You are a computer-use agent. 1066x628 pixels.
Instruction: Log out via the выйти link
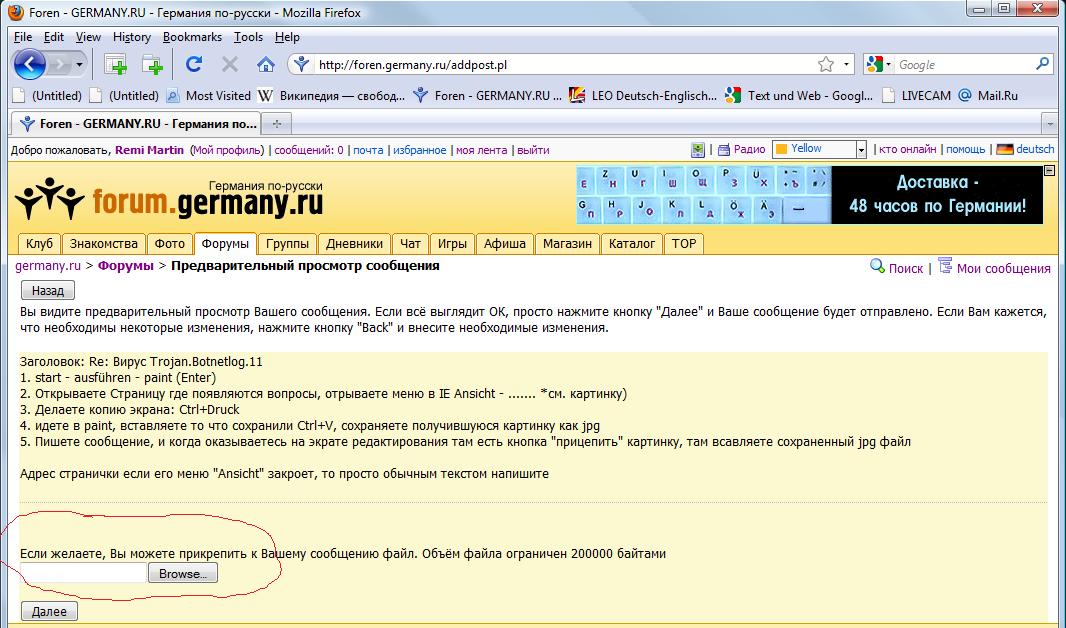tap(533, 150)
